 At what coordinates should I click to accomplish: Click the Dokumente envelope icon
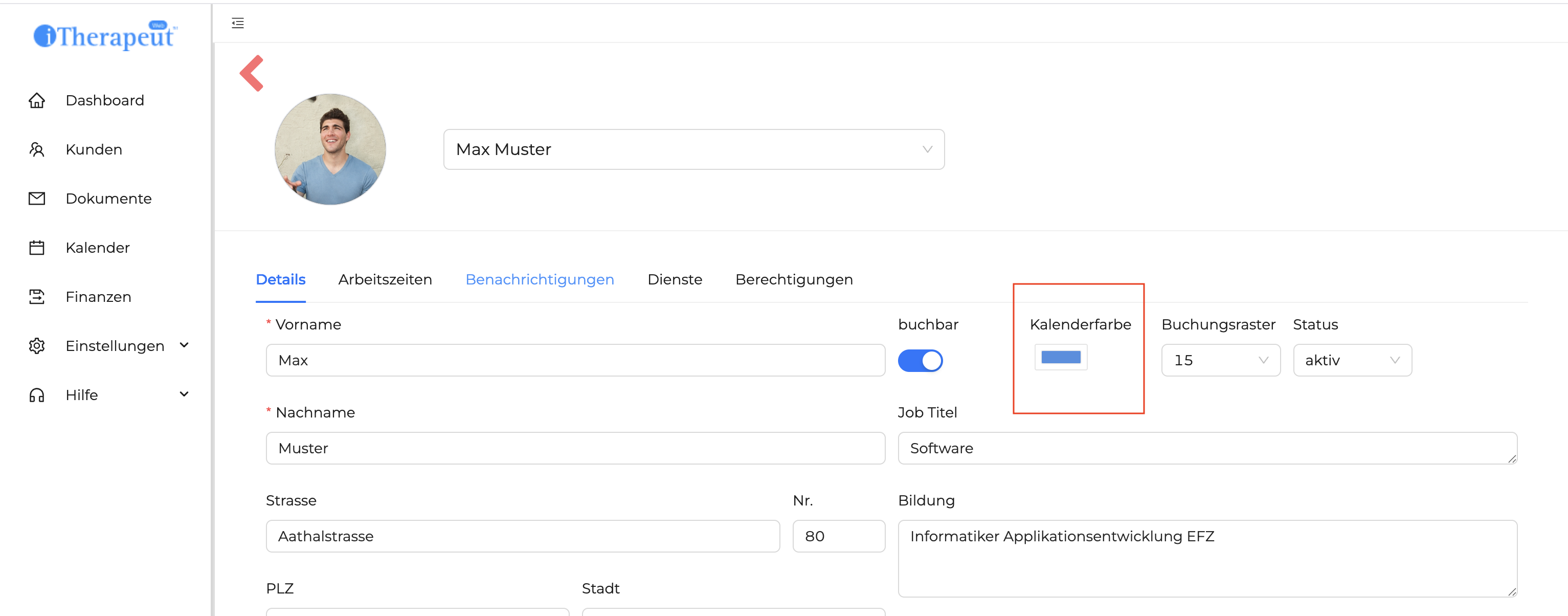tap(36, 199)
